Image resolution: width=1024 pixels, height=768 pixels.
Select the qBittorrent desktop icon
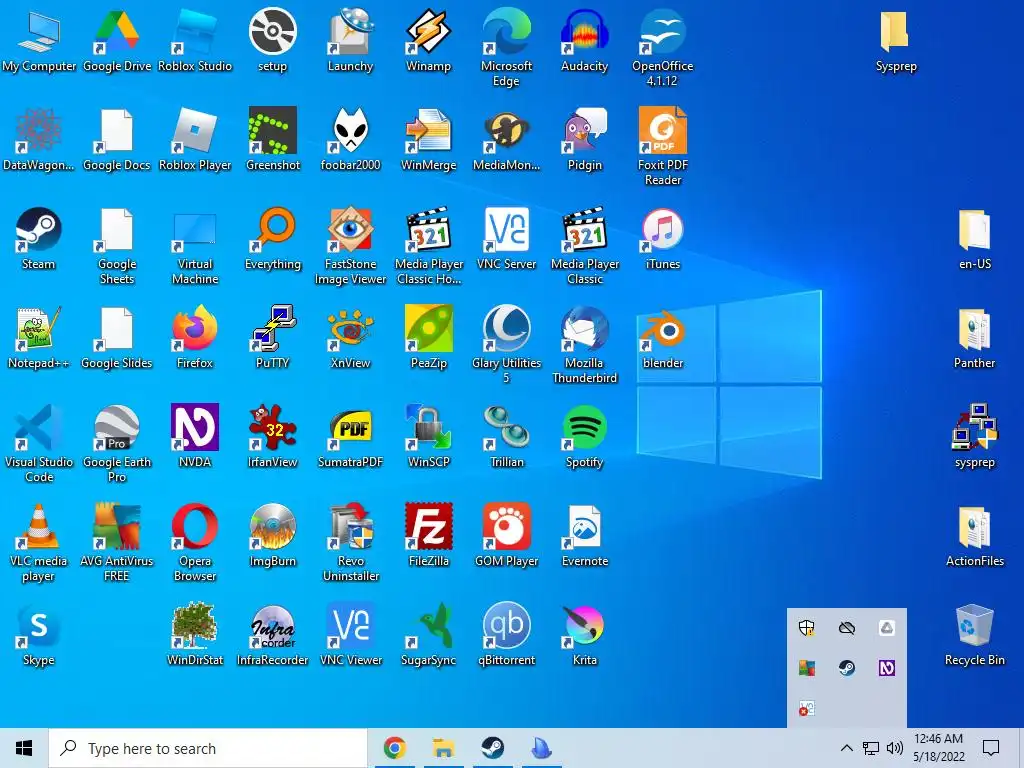[506, 635]
